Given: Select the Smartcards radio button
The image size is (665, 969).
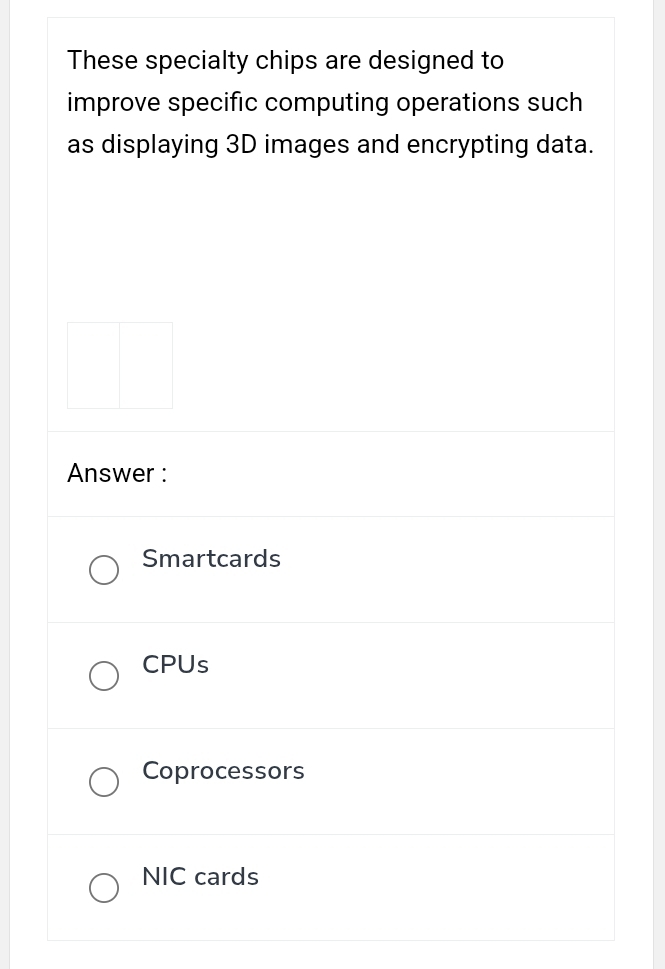Looking at the screenshot, I should (104, 570).
